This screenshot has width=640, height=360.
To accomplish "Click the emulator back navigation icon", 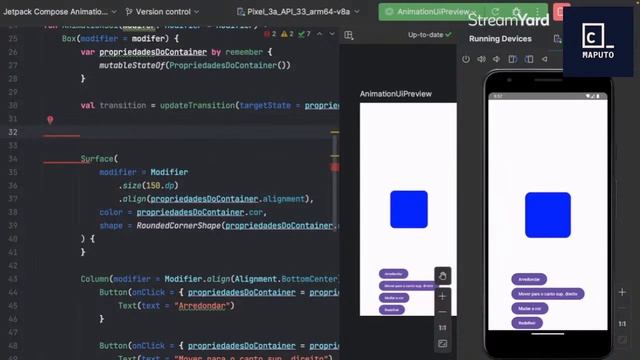I will [544, 59].
